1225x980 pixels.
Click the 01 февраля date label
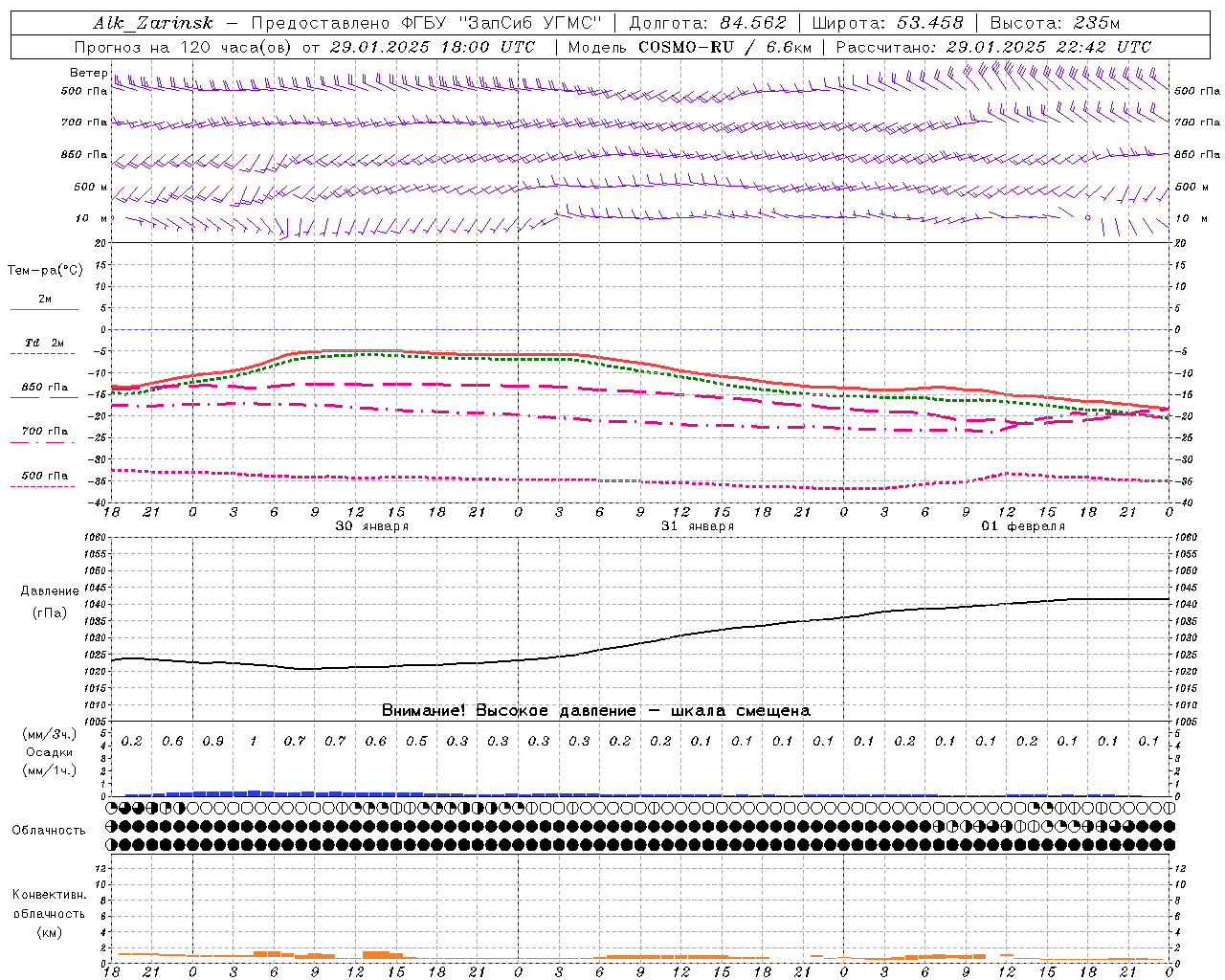pos(1023,526)
